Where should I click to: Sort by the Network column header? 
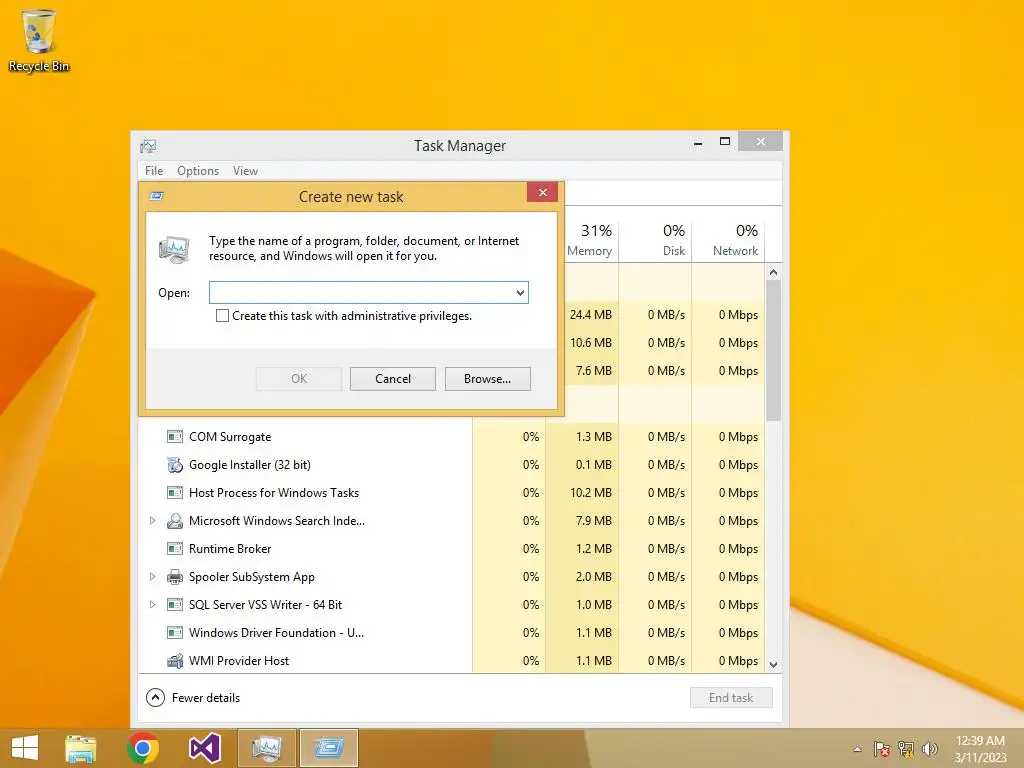point(728,240)
